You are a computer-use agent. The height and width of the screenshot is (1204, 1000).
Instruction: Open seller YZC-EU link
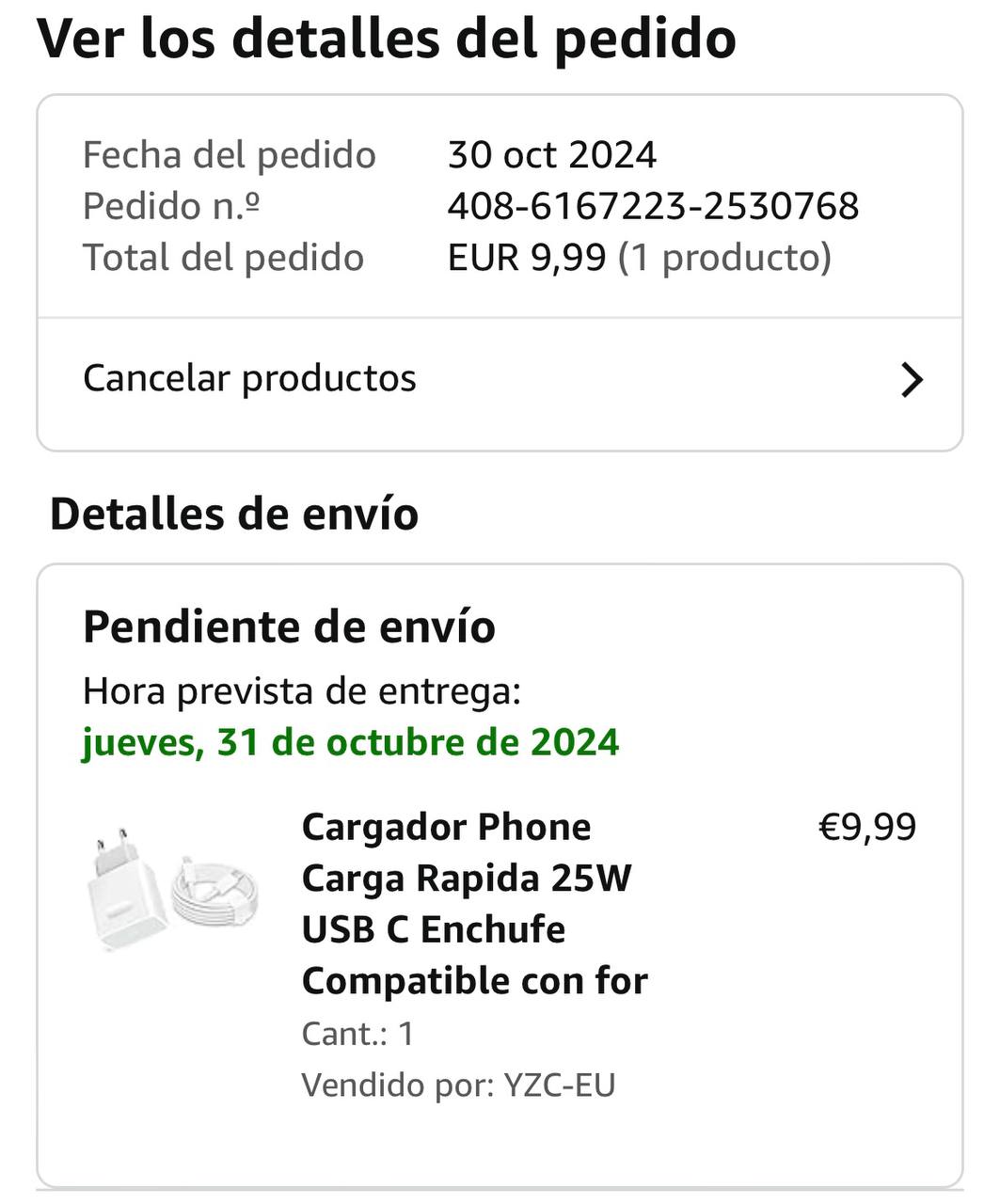[x=559, y=1085]
